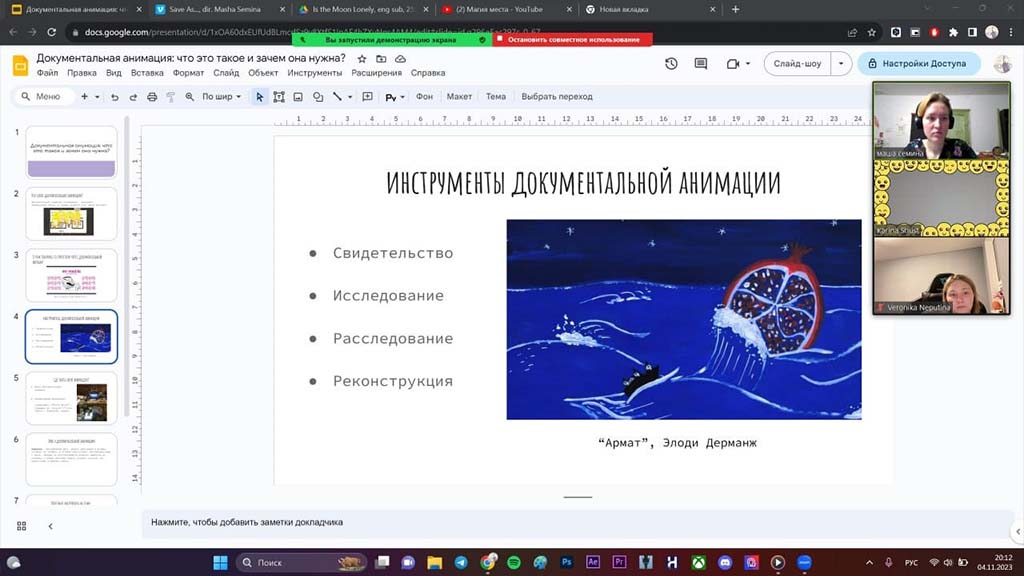
Task: Click the bullet text 'Расследование'
Action: (x=393, y=338)
